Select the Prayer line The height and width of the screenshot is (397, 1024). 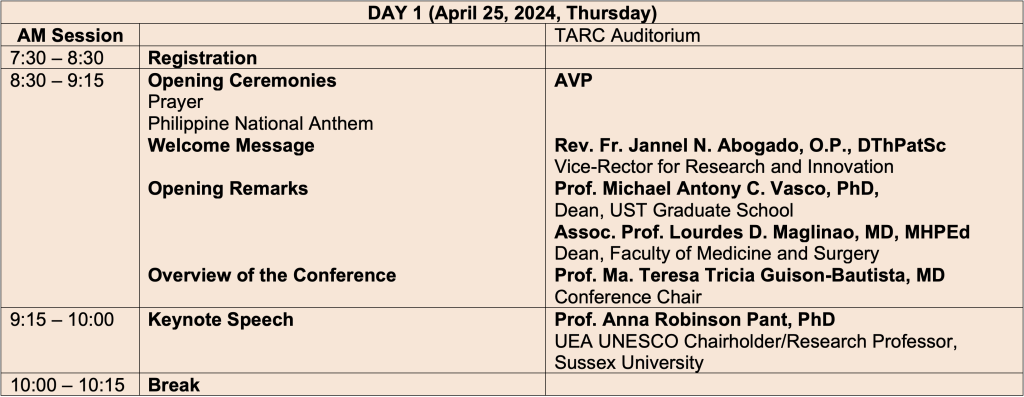[176, 103]
